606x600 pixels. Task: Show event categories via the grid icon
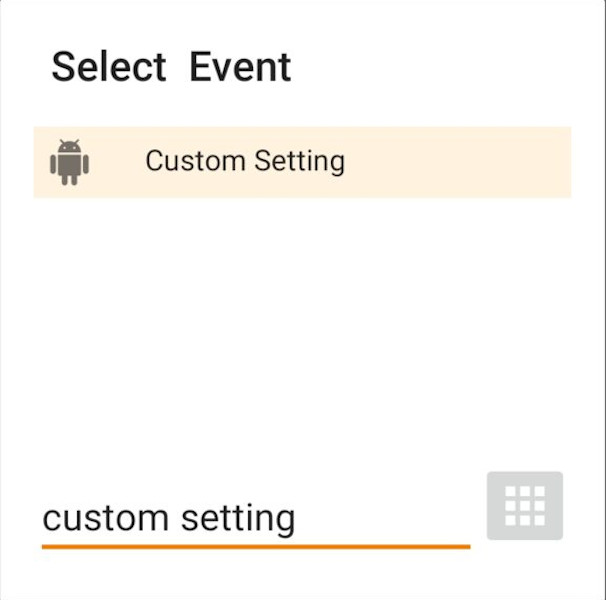tap(524, 506)
